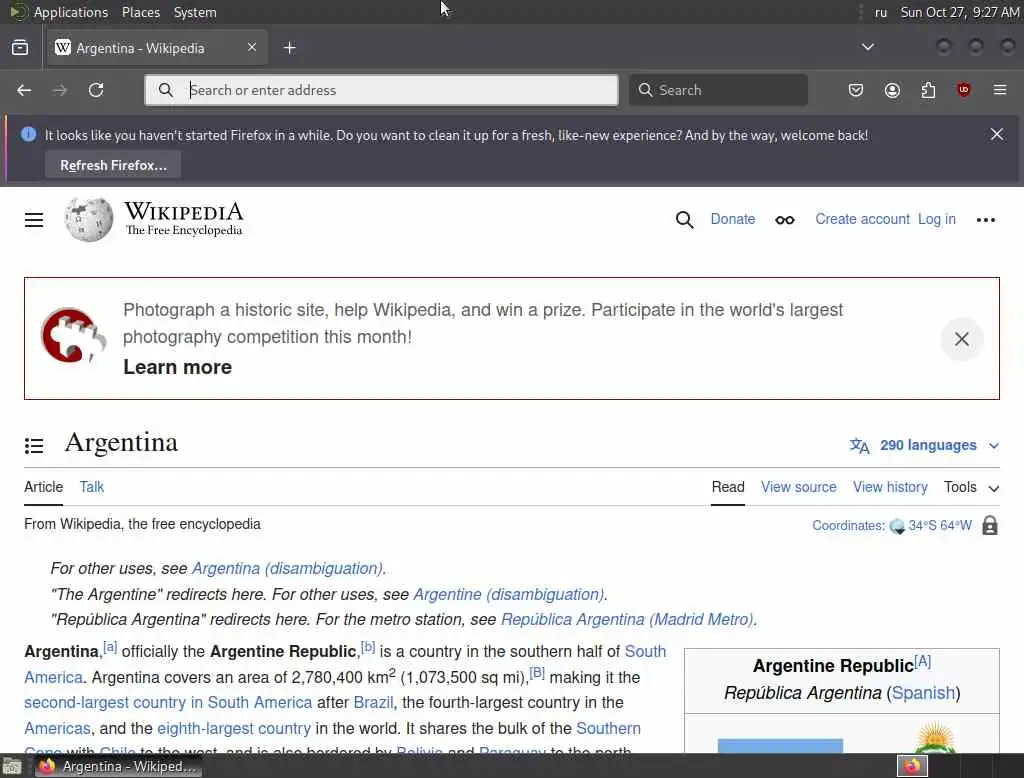This screenshot has width=1024, height=778.
Task: Expand the Tools dropdown
Action: coord(971,487)
